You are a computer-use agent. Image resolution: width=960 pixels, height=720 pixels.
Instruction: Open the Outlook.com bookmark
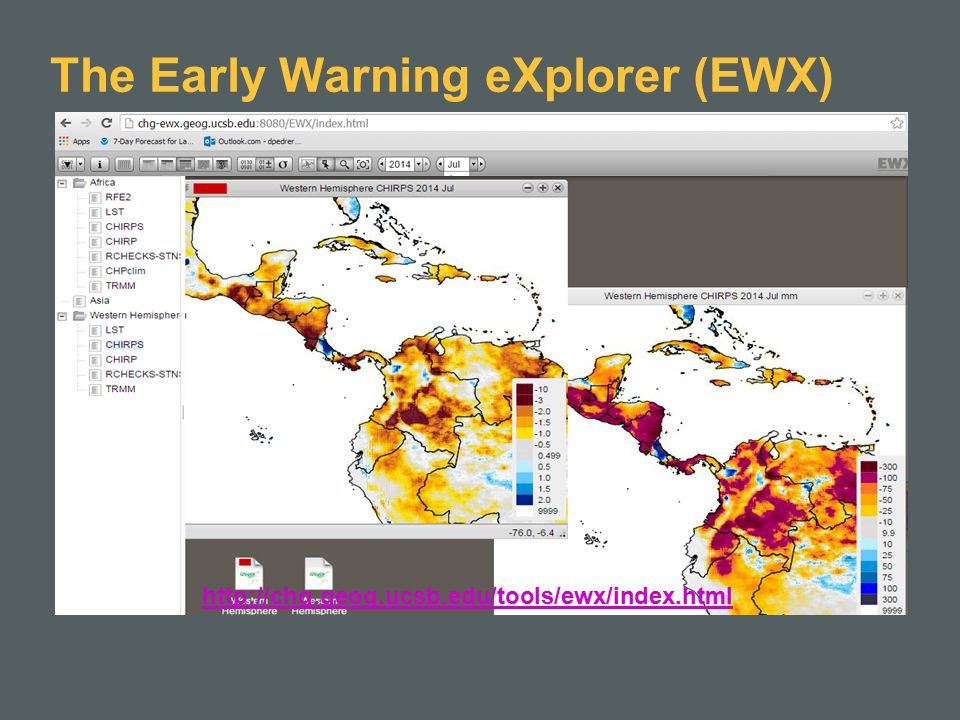pyautogui.click(x=252, y=141)
